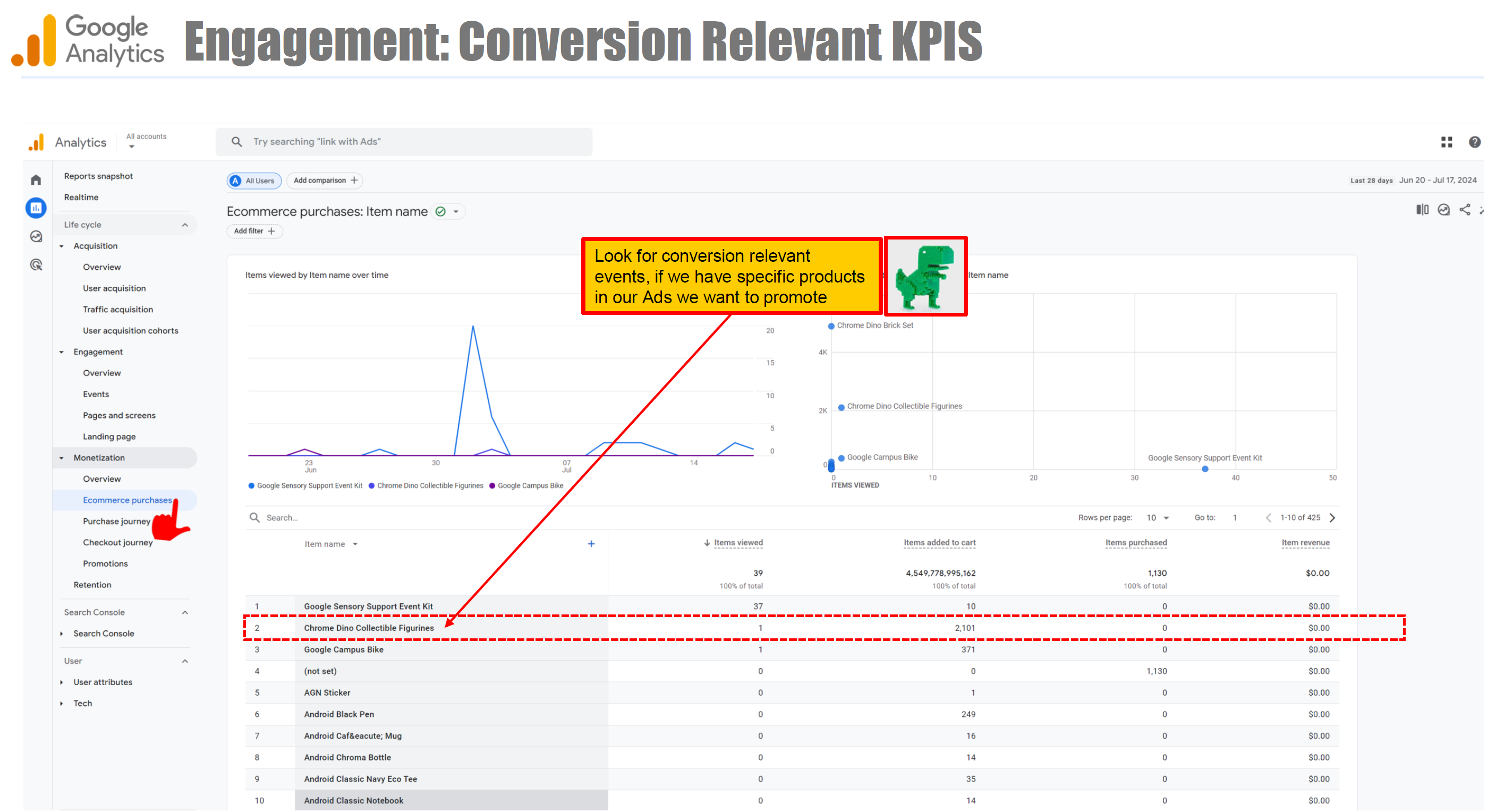Click the edit comparisons icon
This screenshot has height=812, width=1496.
[1422, 210]
